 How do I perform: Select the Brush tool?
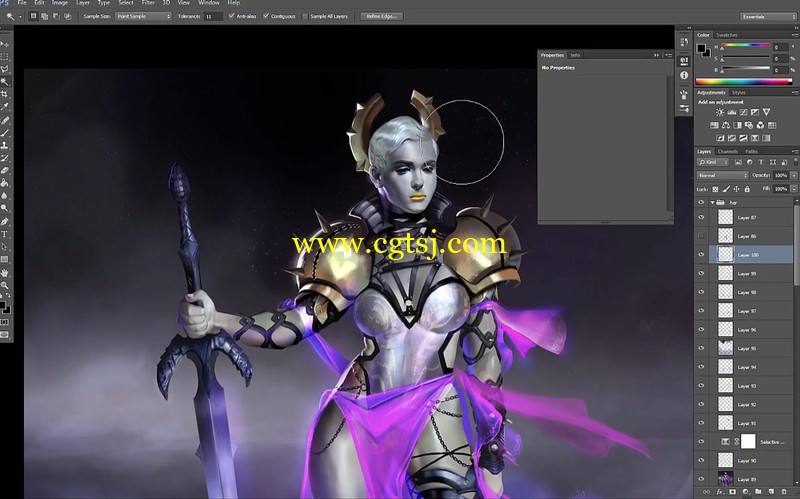click(5, 133)
